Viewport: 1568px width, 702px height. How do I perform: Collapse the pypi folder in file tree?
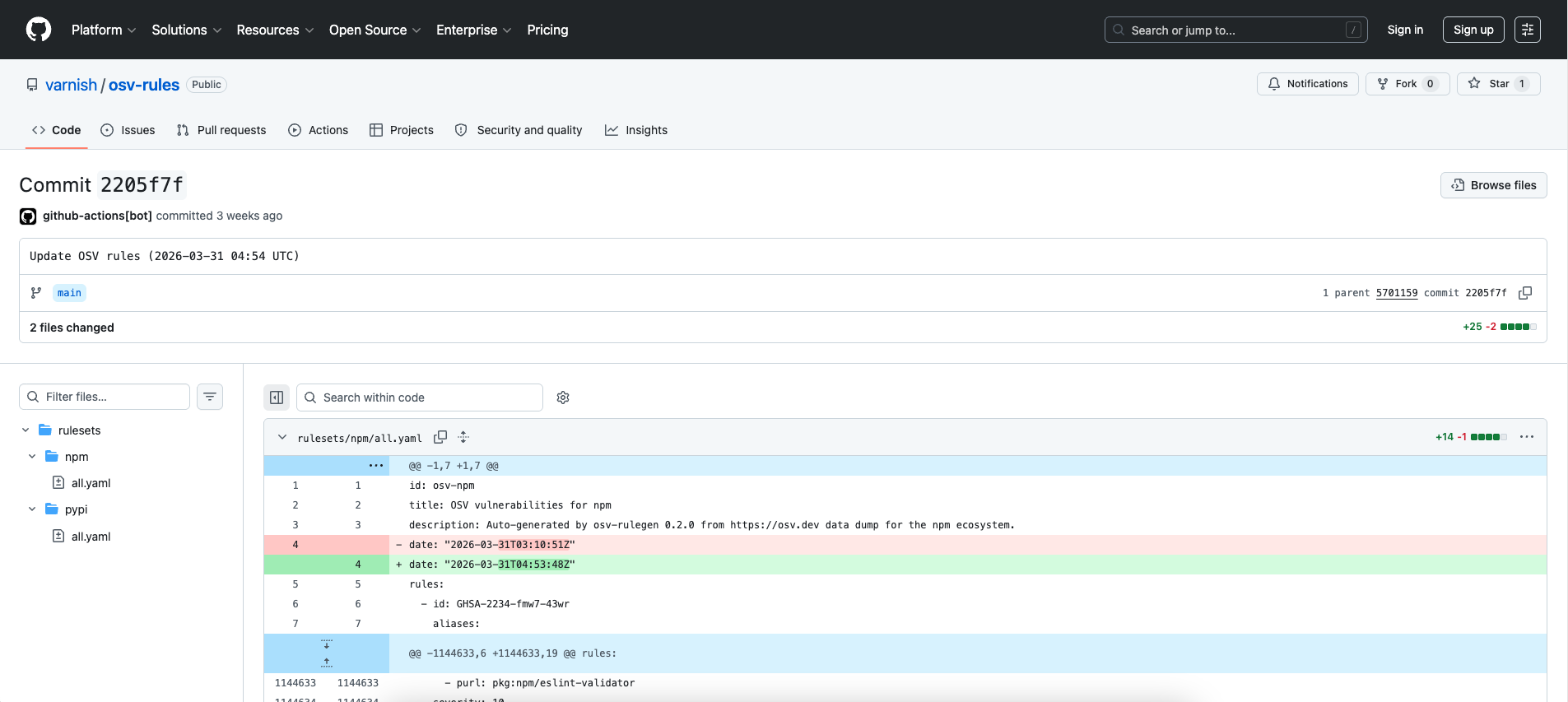point(32,509)
